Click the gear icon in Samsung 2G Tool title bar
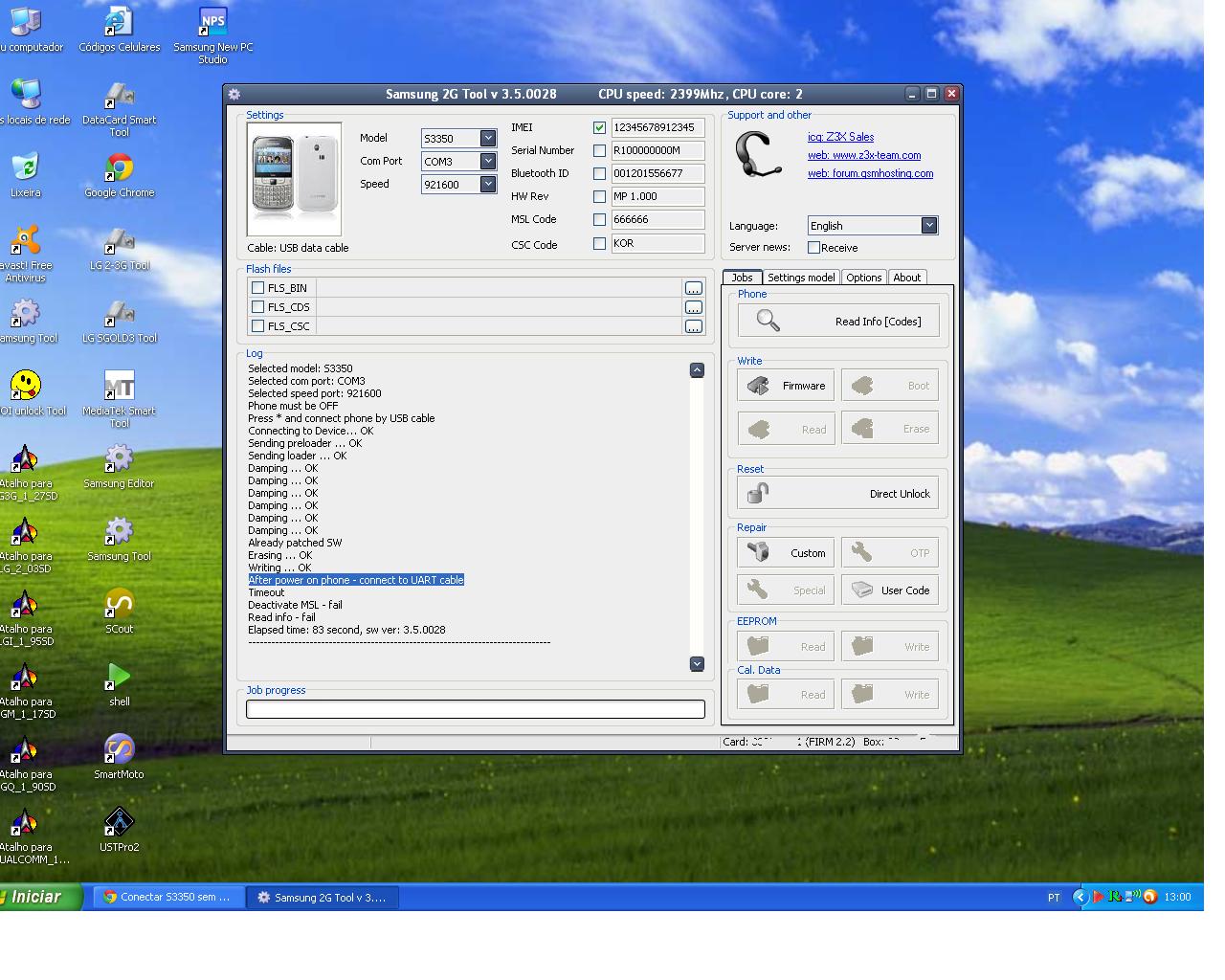Viewport: 1225px width, 980px height. (234, 94)
